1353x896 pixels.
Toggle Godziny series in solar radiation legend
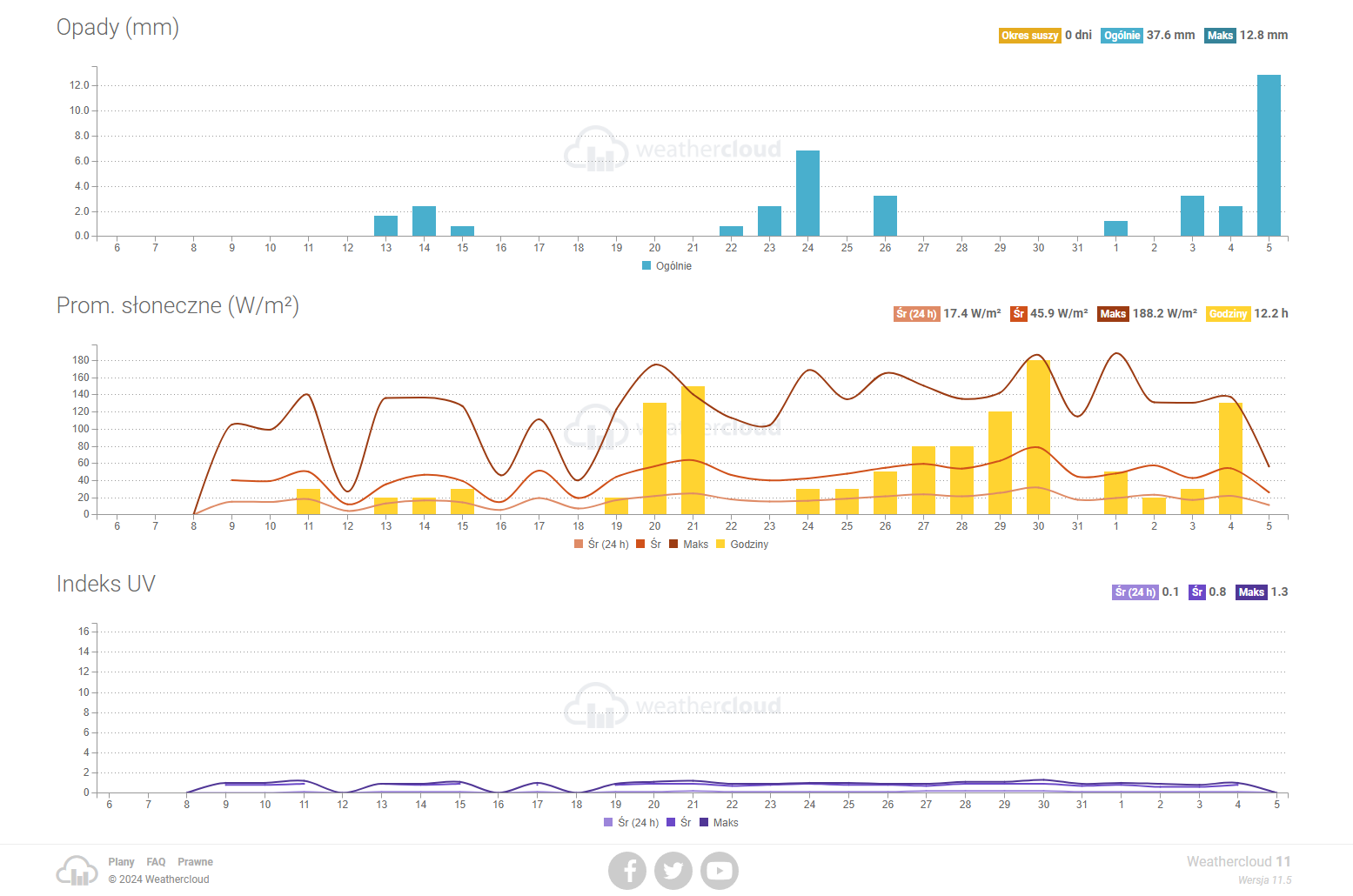(742, 545)
